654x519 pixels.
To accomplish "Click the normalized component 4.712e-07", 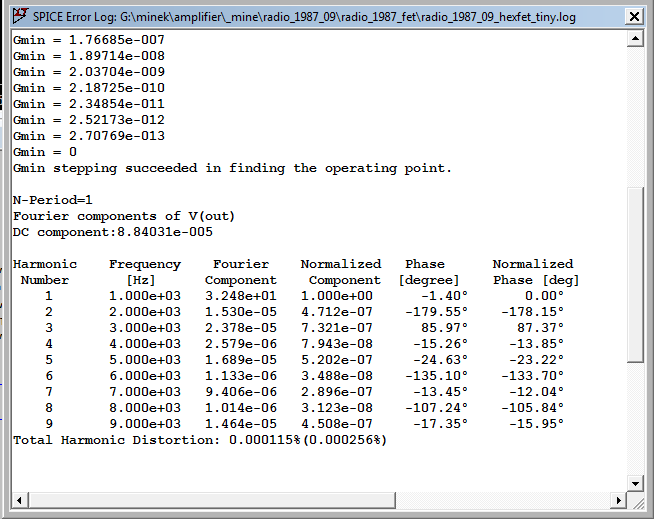I will [x=337, y=312].
